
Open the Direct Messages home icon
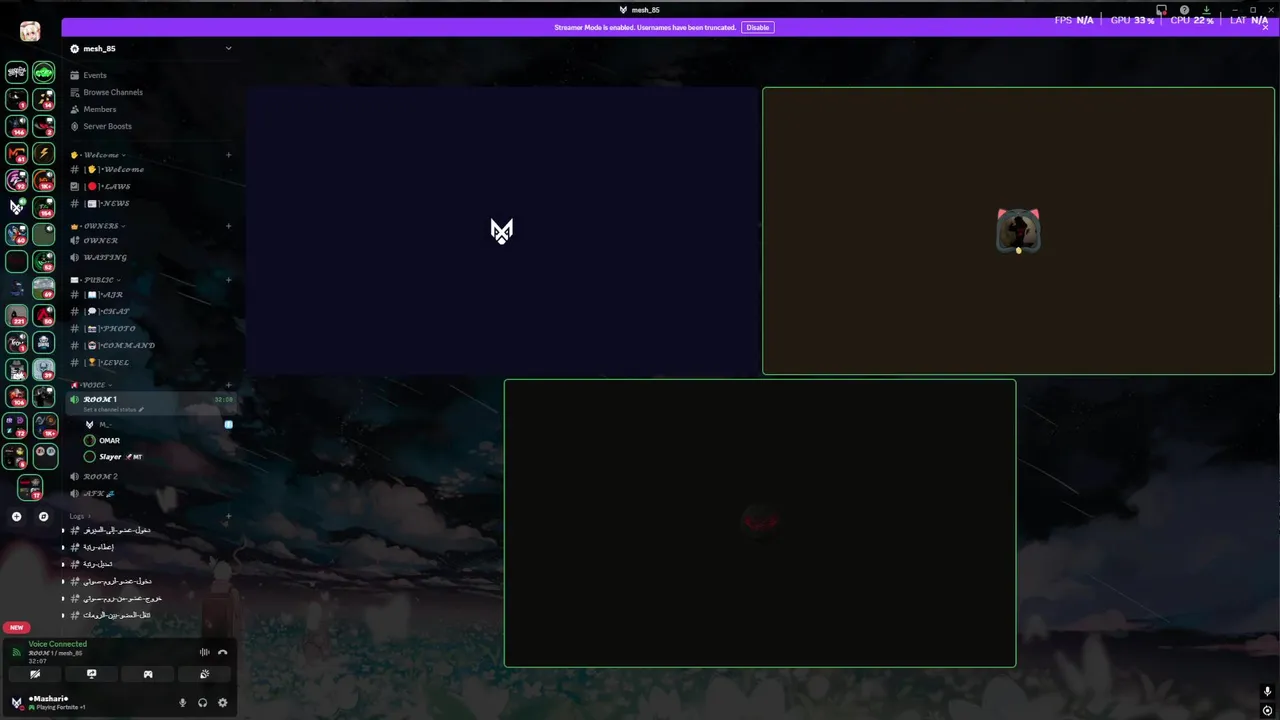point(30,32)
